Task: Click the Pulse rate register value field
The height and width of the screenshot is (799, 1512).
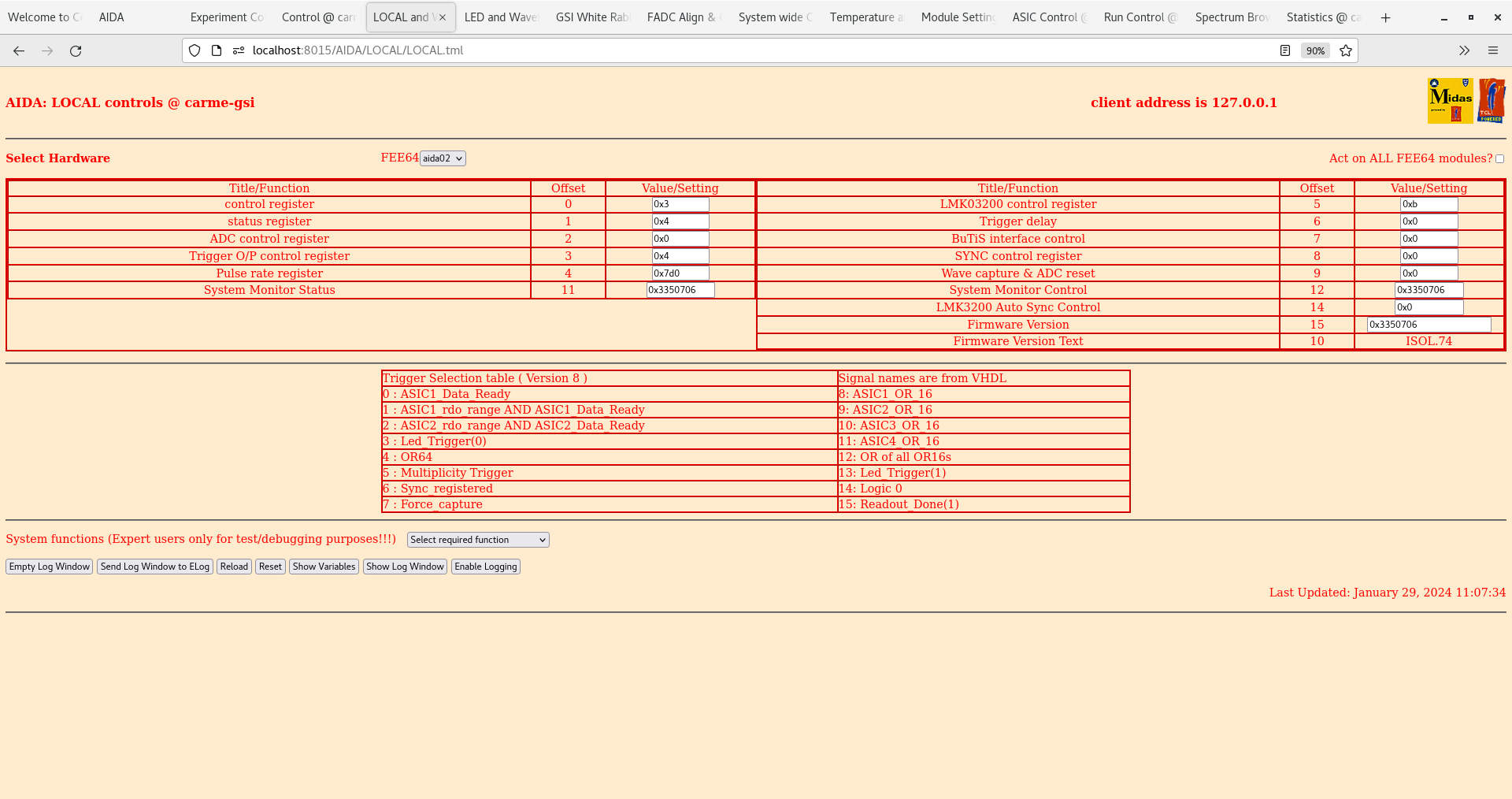Action: [679, 273]
